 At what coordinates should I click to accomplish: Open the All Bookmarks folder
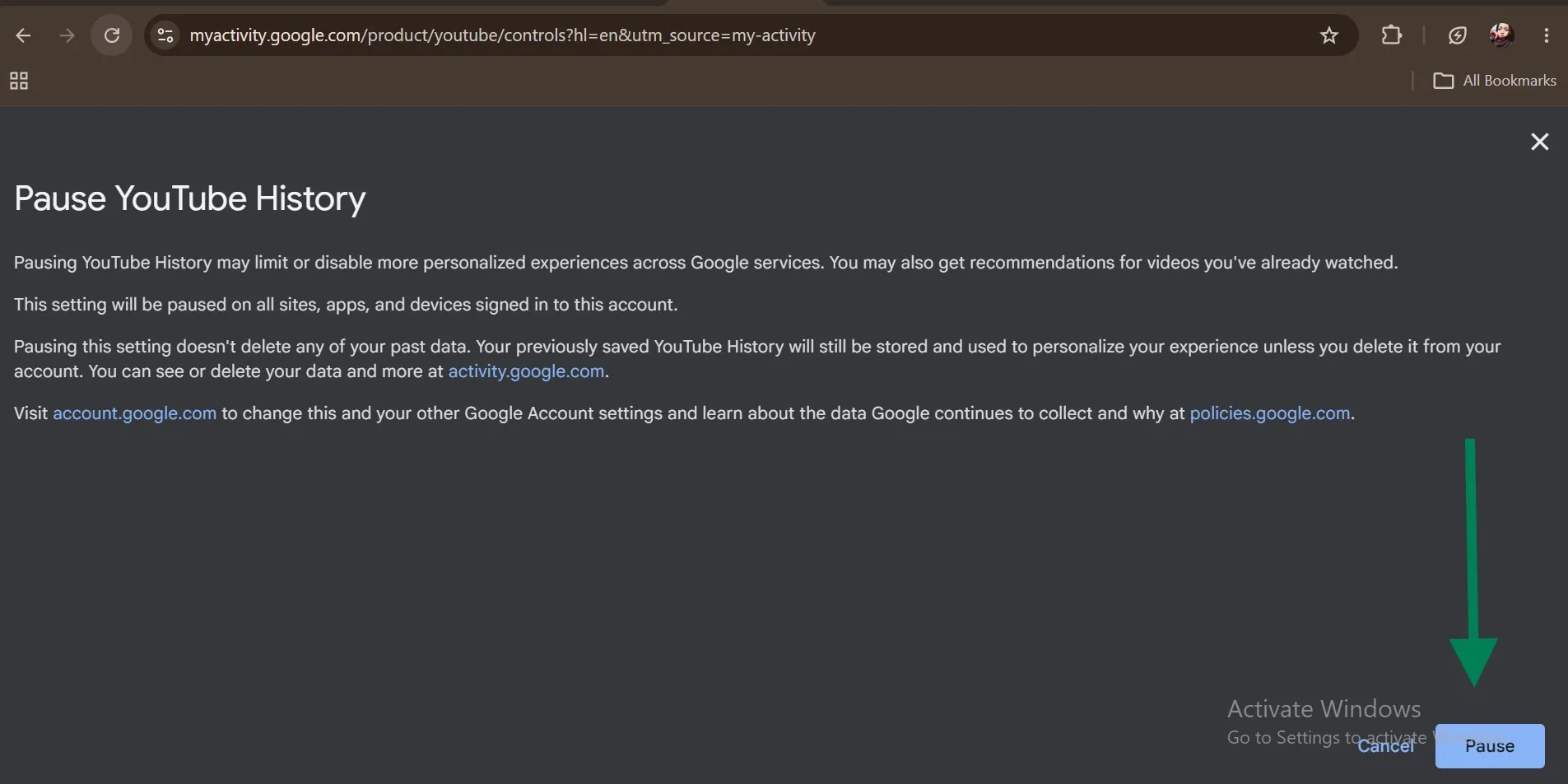(1495, 81)
